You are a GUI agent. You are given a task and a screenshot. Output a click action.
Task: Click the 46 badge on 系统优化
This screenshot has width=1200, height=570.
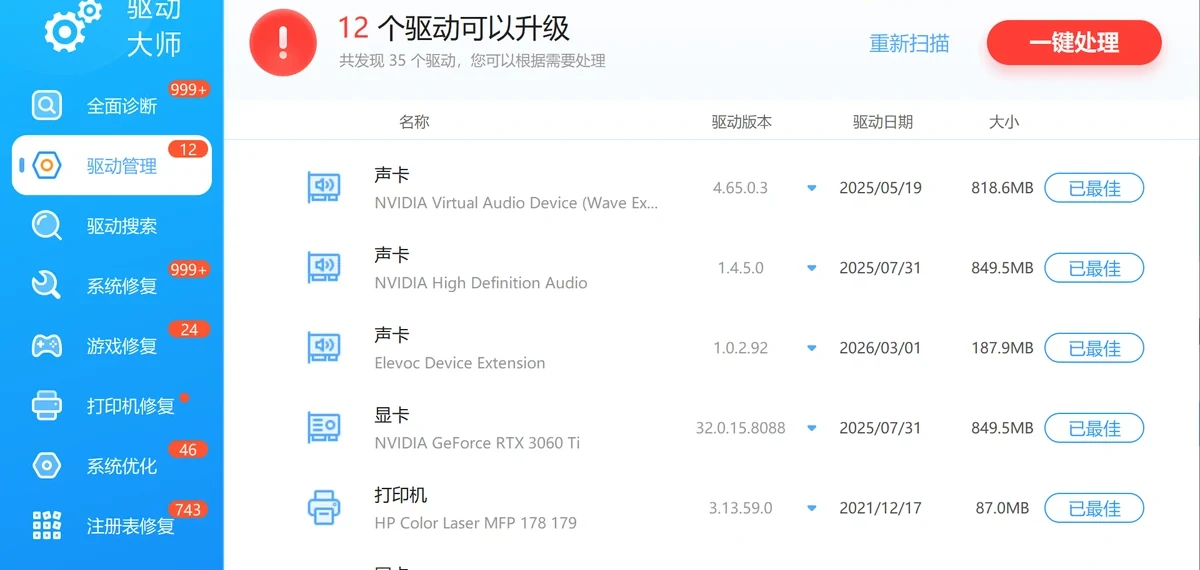pos(189,449)
